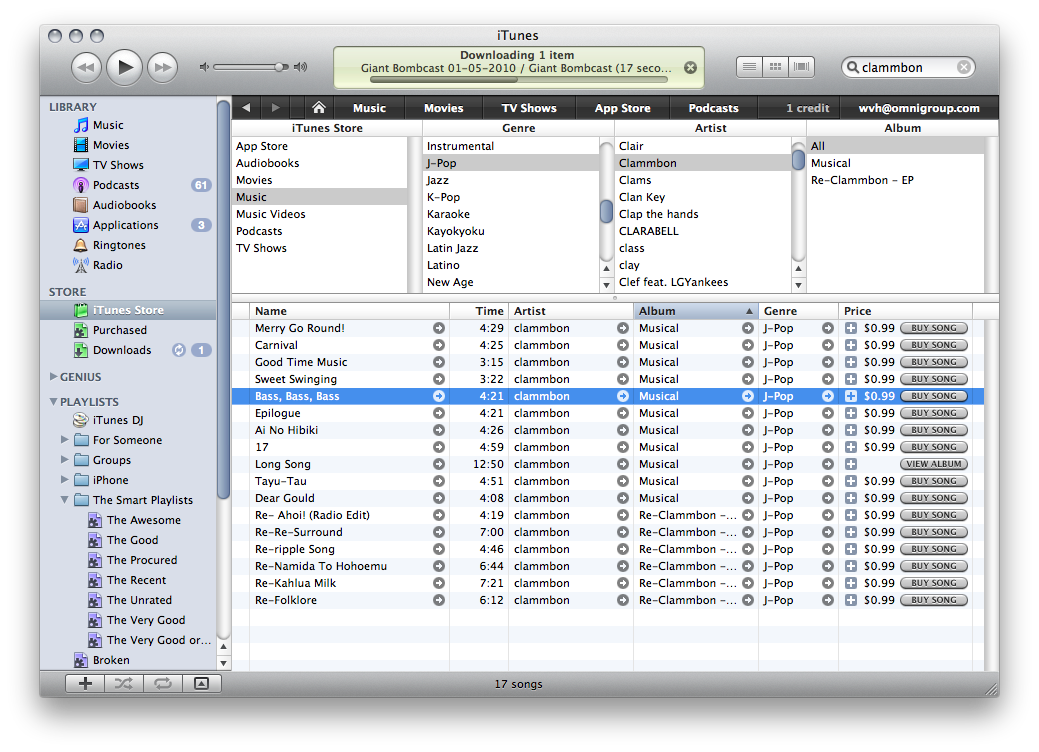Create a new playlist with plus button
The image size is (1039, 752).
click(x=85, y=684)
